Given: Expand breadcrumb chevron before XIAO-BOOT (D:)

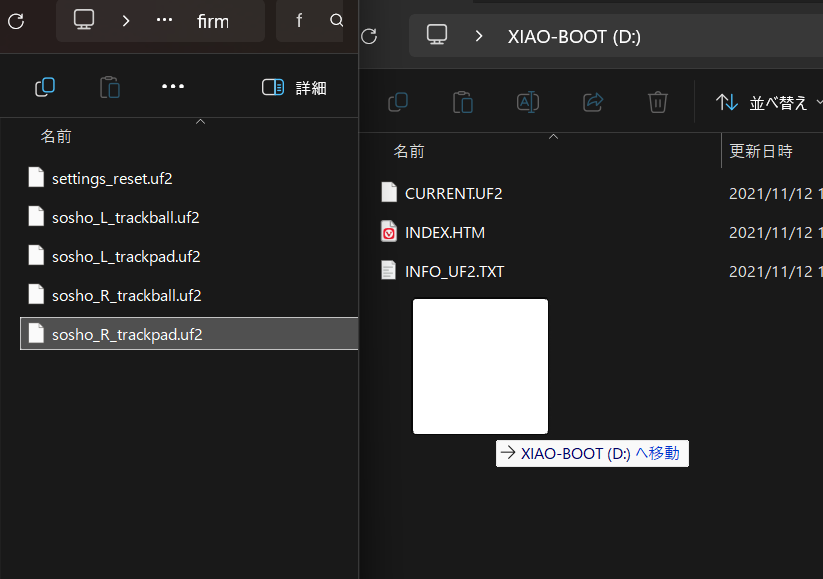Looking at the screenshot, I should pos(479,36).
